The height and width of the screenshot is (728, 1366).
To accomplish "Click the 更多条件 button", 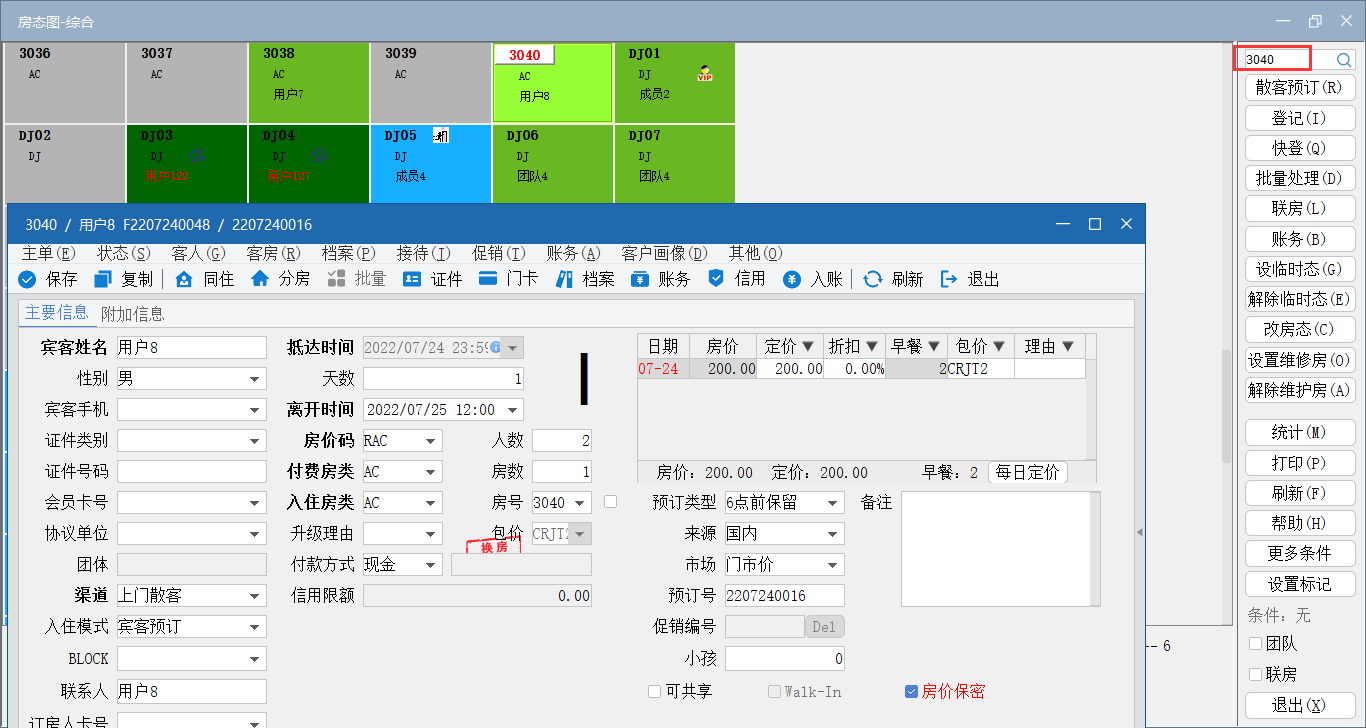I will tap(1300, 553).
